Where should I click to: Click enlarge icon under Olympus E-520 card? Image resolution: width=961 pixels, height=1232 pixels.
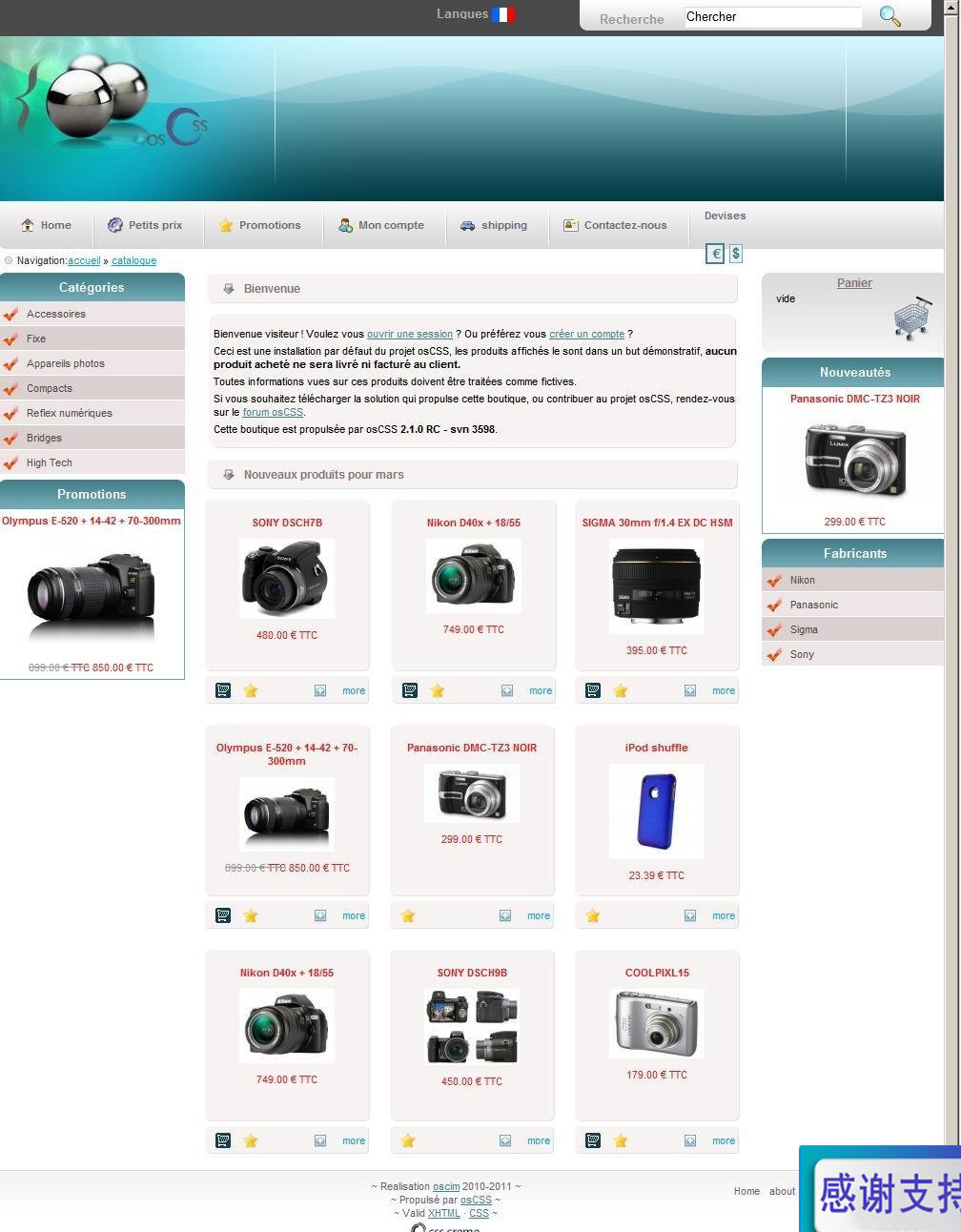click(320, 915)
